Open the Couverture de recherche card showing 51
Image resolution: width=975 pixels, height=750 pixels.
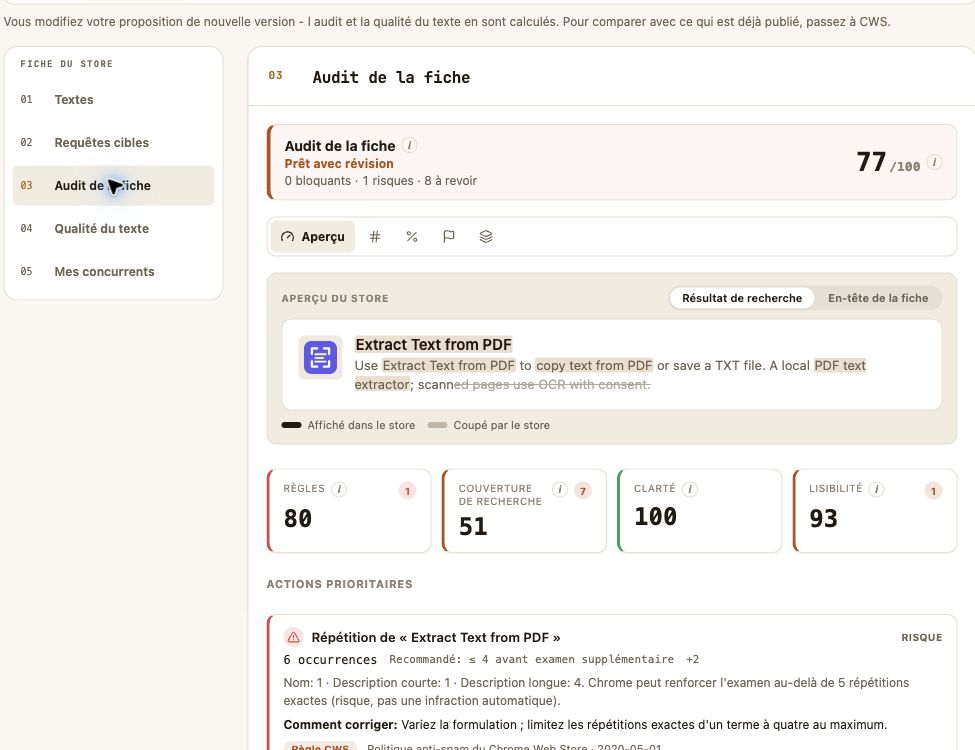point(524,511)
